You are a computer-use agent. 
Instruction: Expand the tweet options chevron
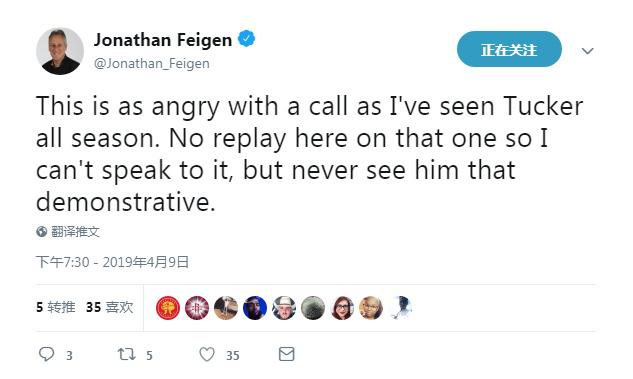[x=587, y=51]
